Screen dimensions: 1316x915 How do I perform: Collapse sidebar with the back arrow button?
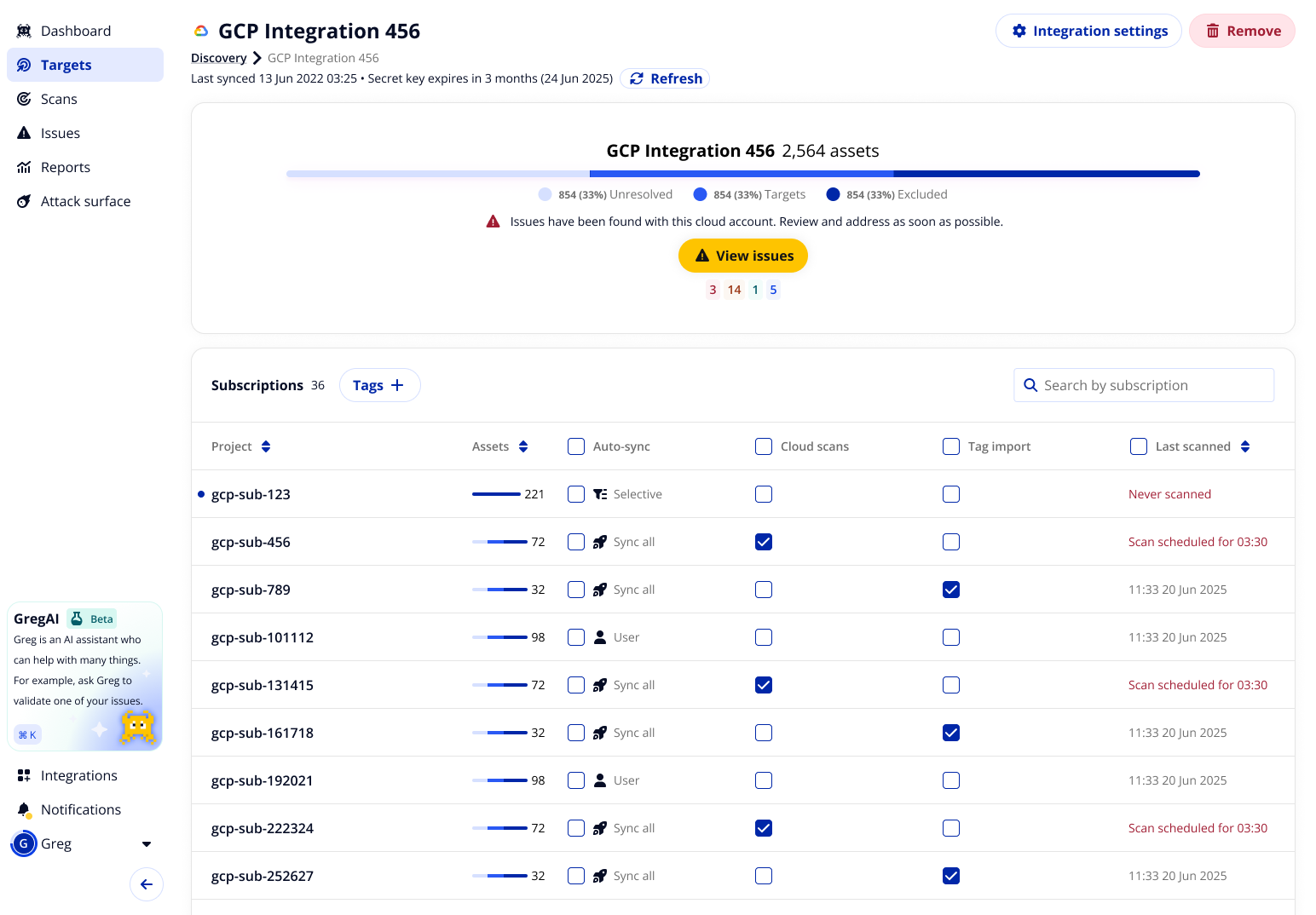click(147, 884)
